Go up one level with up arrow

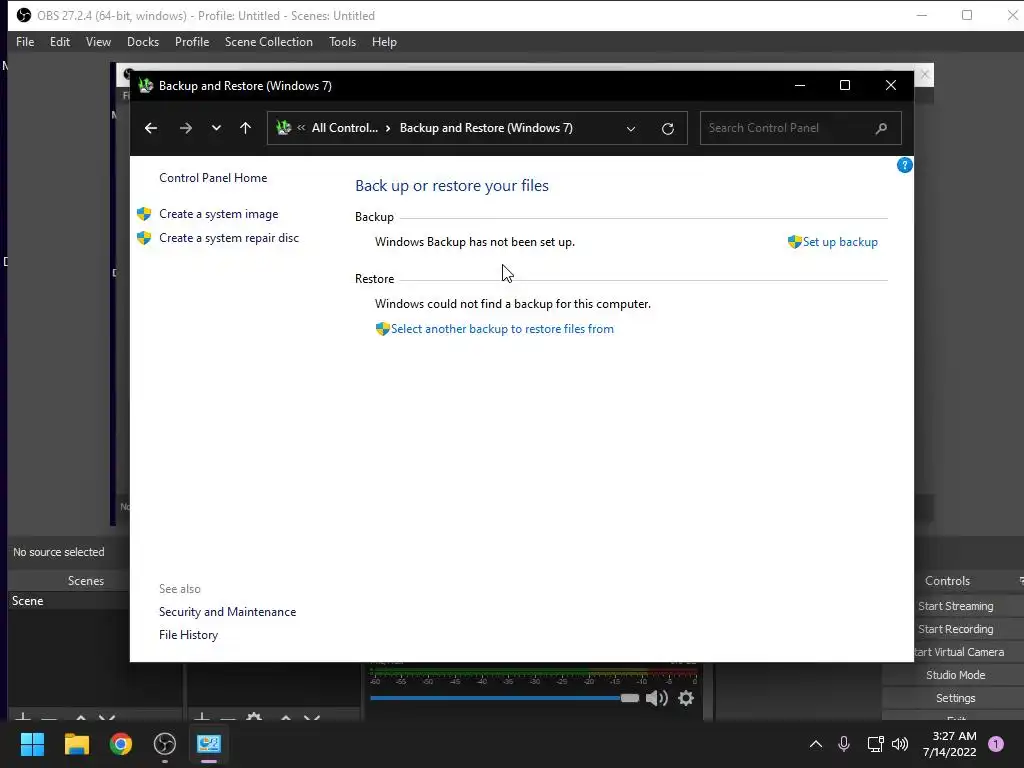pyautogui.click(x=246, y=128)
